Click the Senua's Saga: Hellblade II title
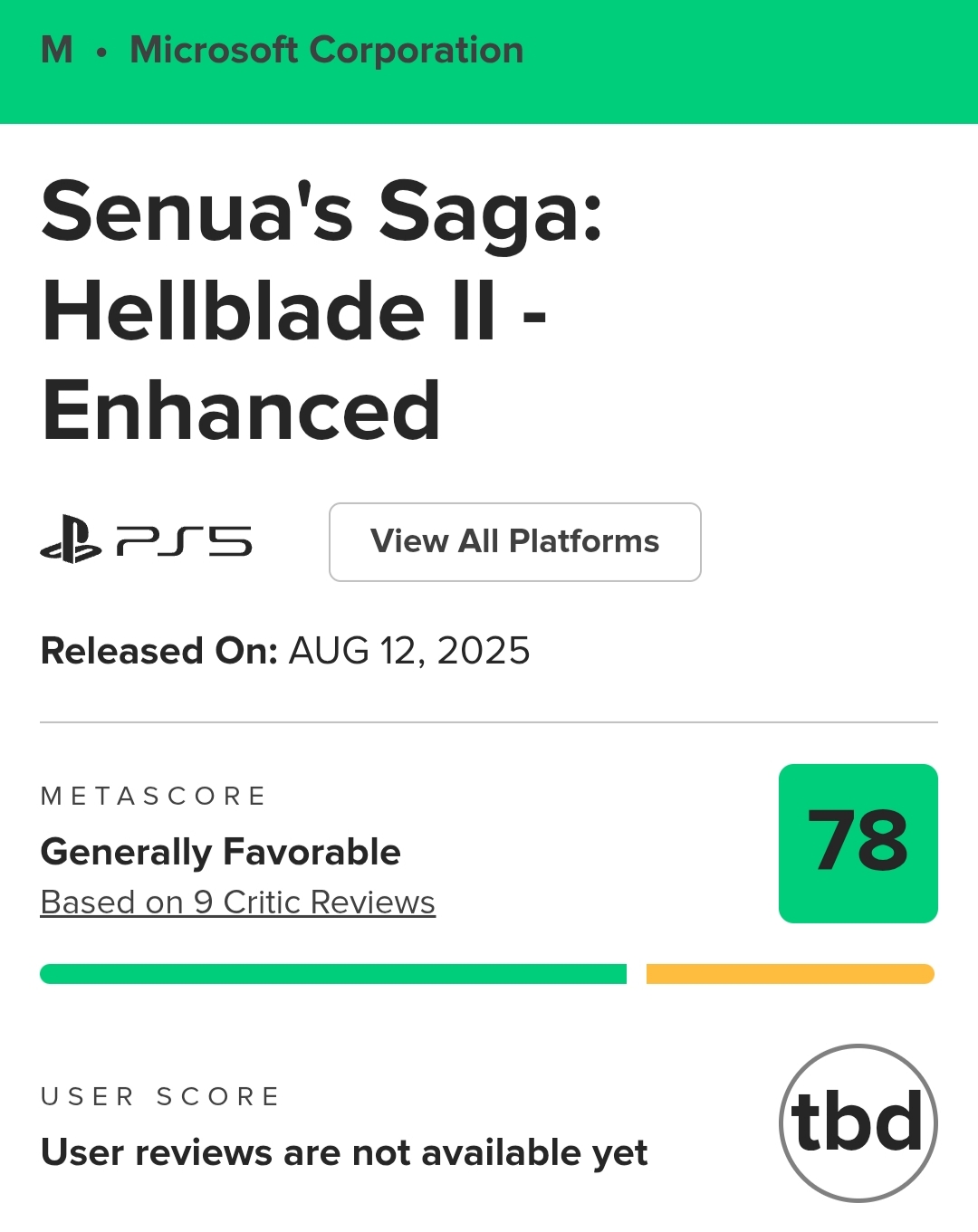Image resolution: width=978 pixels, height=1232 pixels. point(322,263)
